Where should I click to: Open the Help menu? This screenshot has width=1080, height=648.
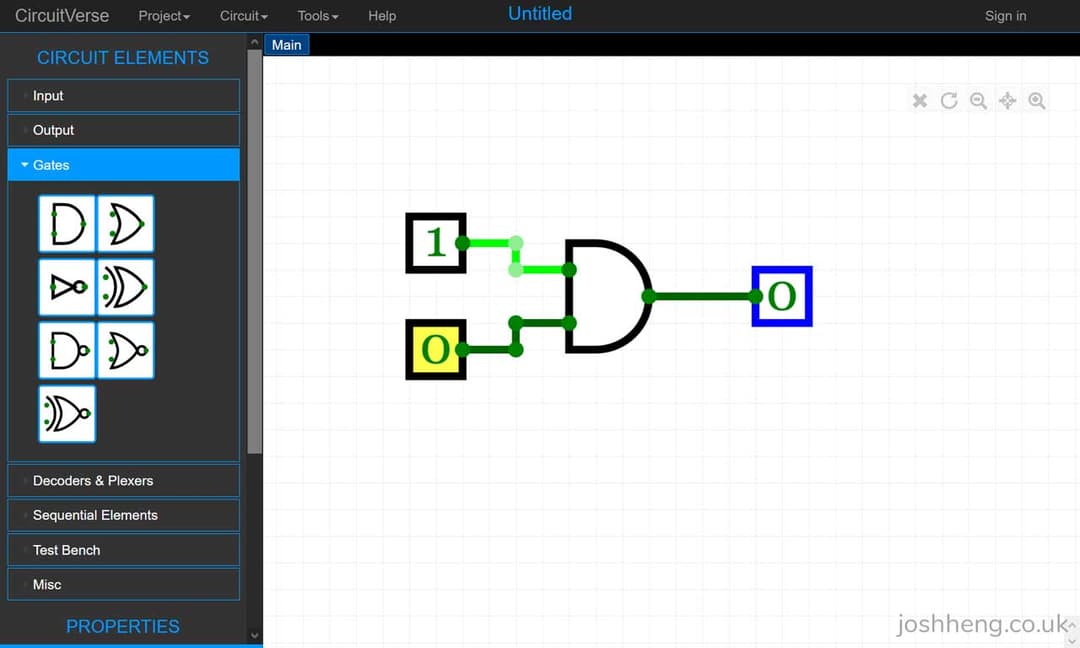click(381, 16)
